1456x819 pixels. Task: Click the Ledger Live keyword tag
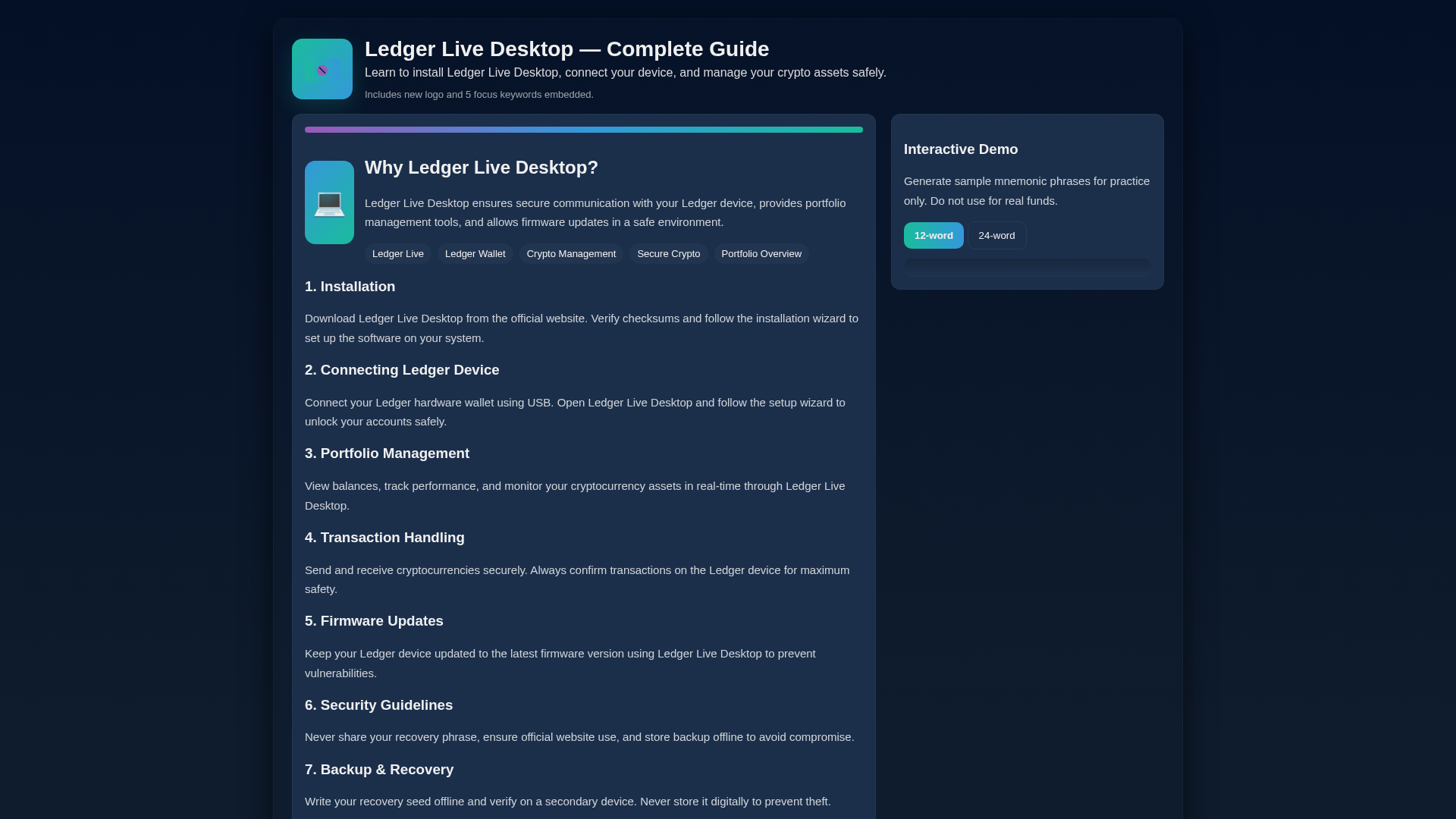coord(398,254)
